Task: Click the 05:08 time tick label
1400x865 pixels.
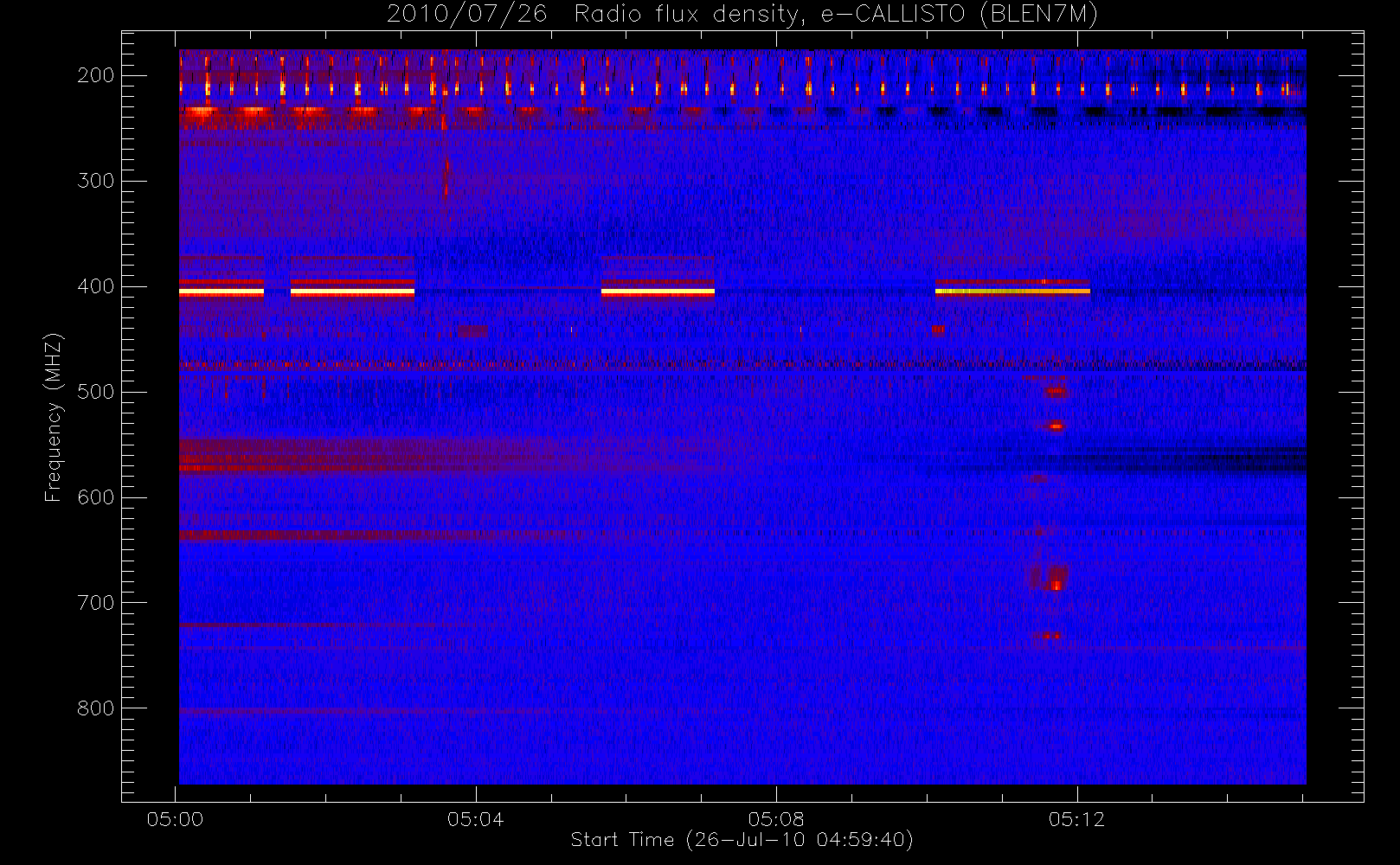Action: (x=776, y=819)
